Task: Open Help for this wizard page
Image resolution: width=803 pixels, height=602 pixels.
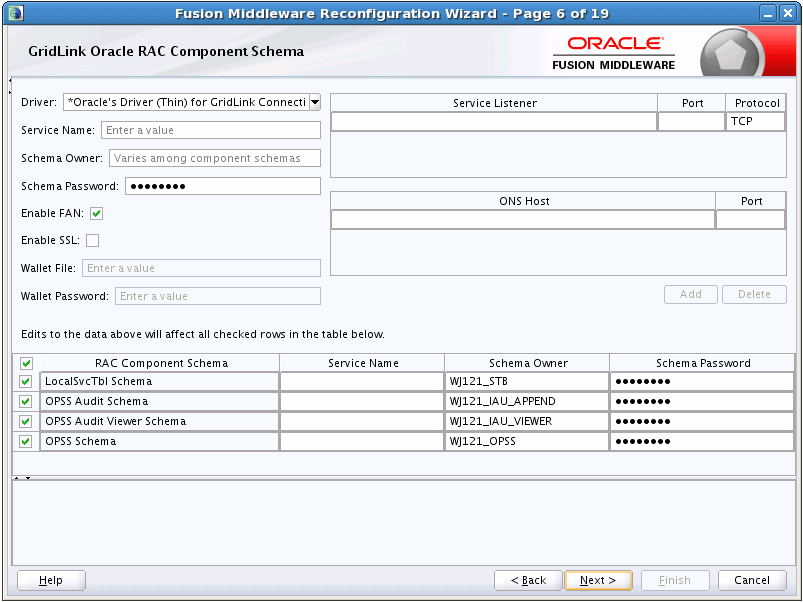Action: [51, 580]
